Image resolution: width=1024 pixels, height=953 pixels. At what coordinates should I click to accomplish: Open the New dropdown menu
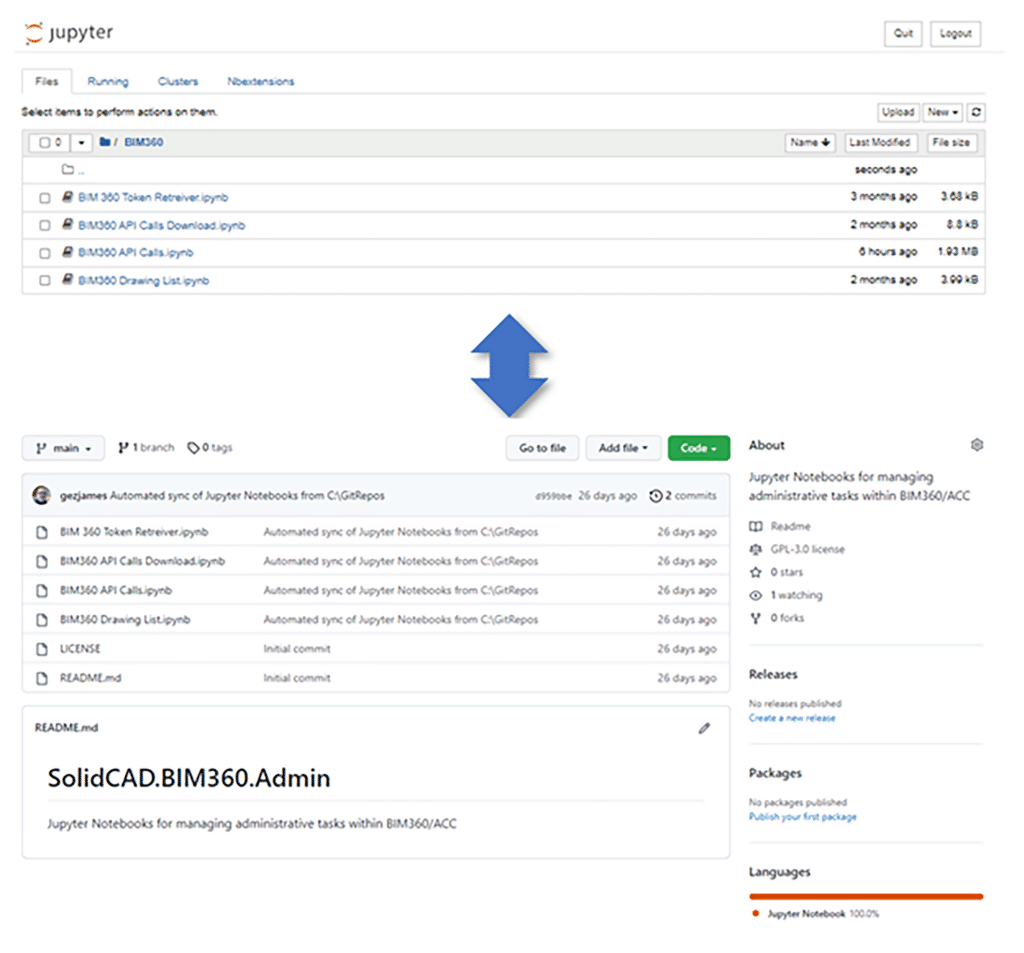(941, 112)
